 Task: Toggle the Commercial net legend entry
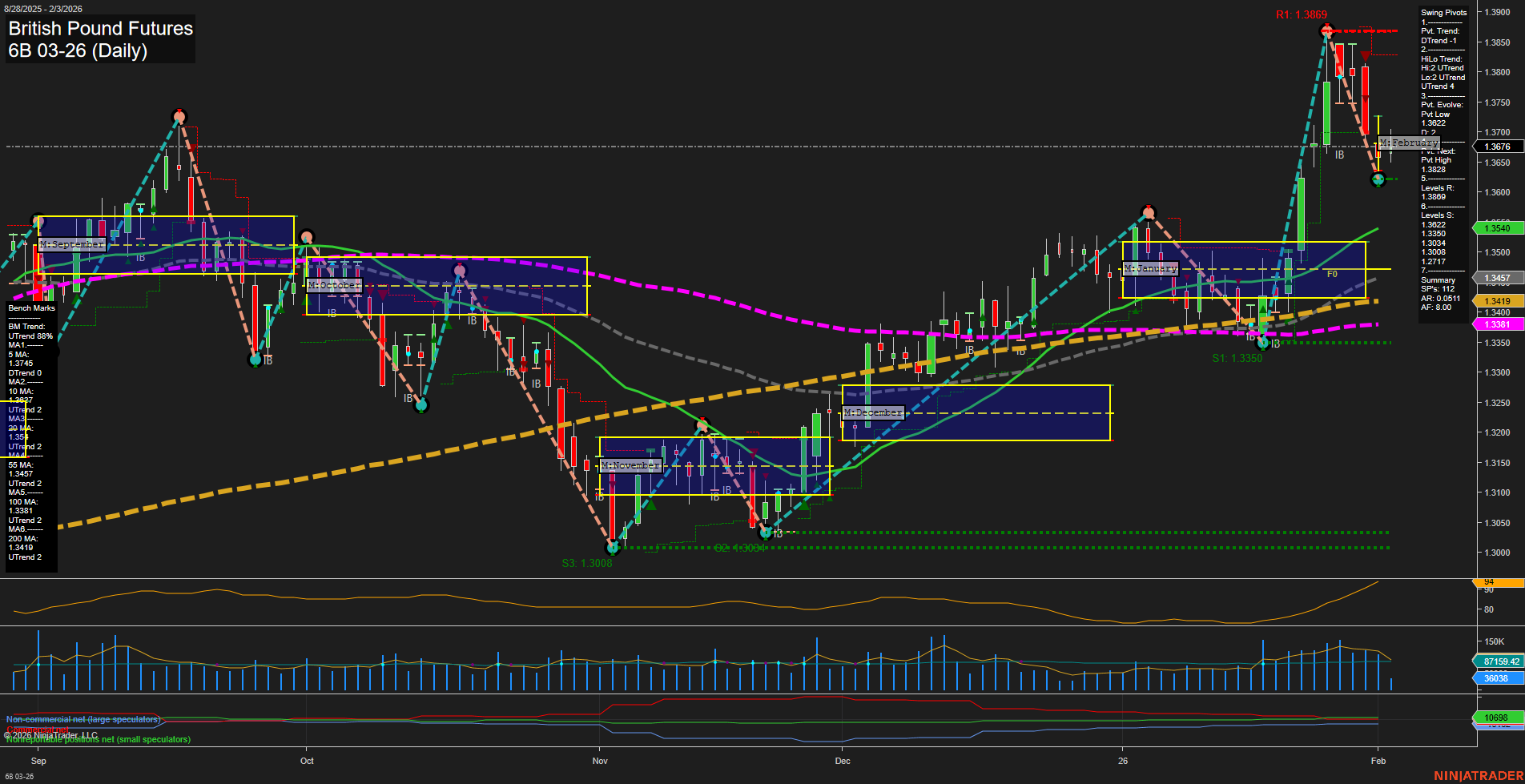(38, 730)
